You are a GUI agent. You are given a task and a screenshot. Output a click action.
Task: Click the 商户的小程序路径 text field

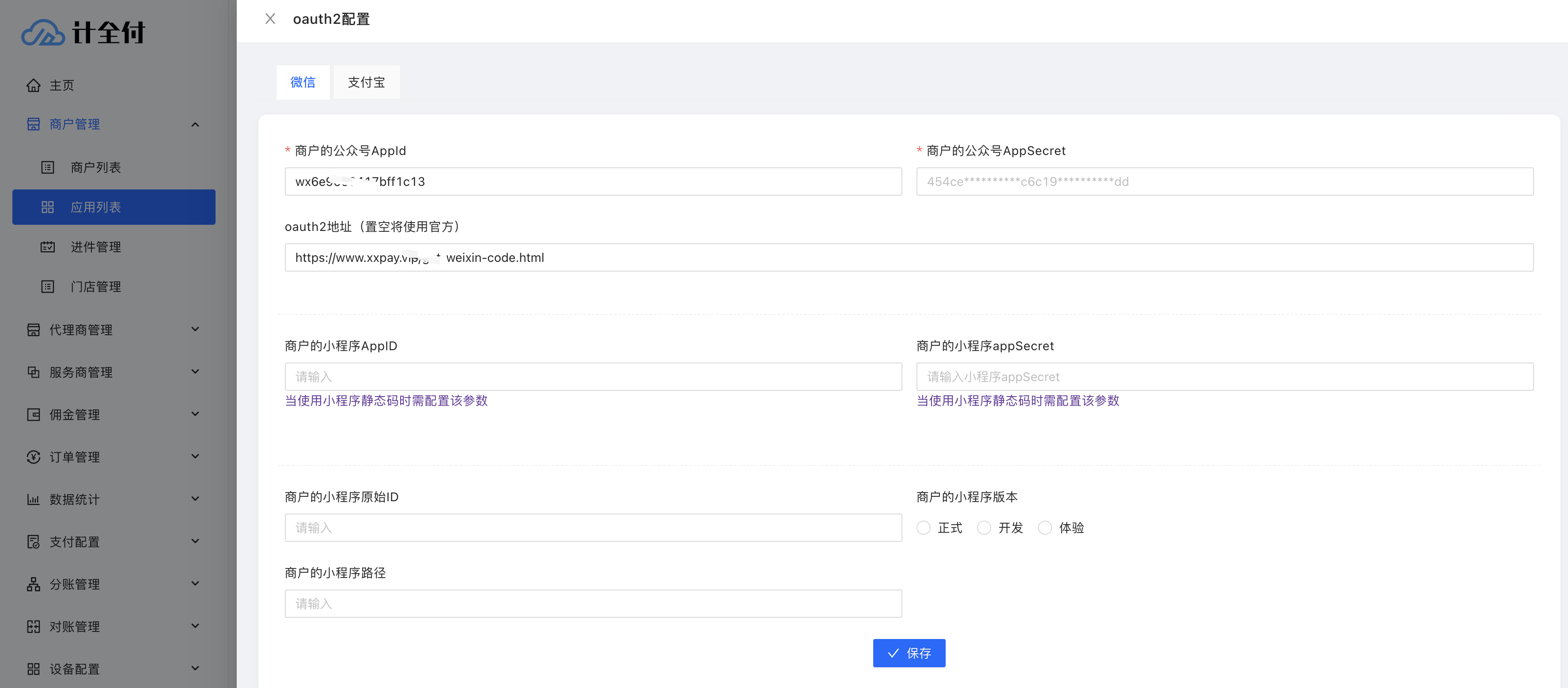pos(593,604)
